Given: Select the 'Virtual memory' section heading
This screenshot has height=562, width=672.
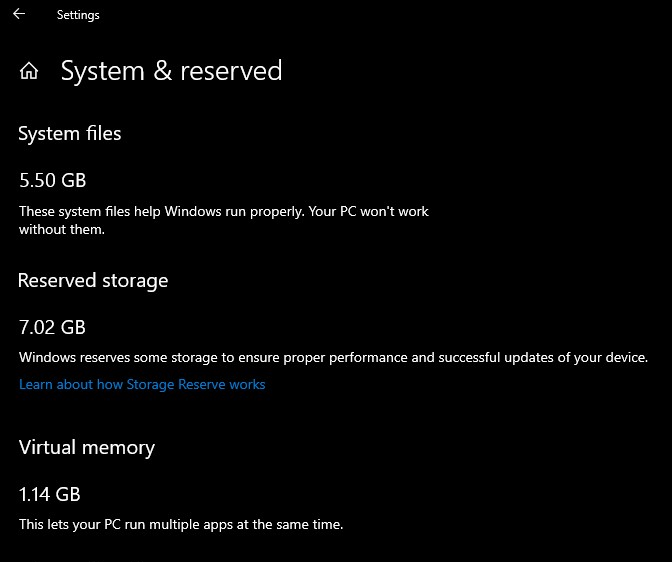Looking at the screenshot, I should coord(87,447).
